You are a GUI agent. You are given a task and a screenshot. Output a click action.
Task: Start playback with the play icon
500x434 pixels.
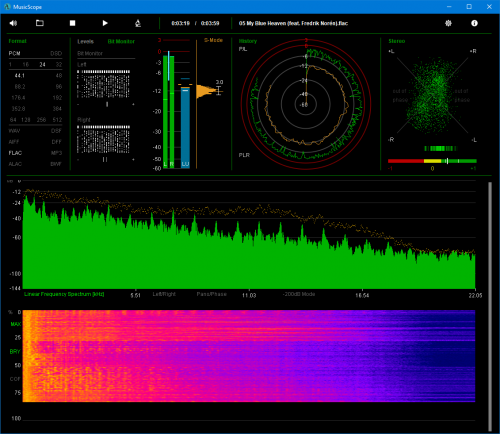pos(105,23)
